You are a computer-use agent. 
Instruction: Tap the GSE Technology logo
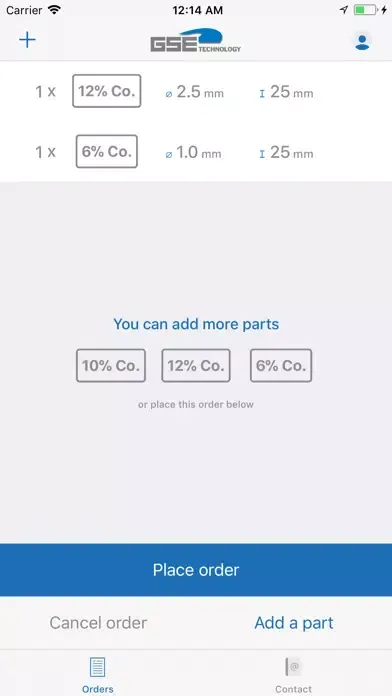196,40
